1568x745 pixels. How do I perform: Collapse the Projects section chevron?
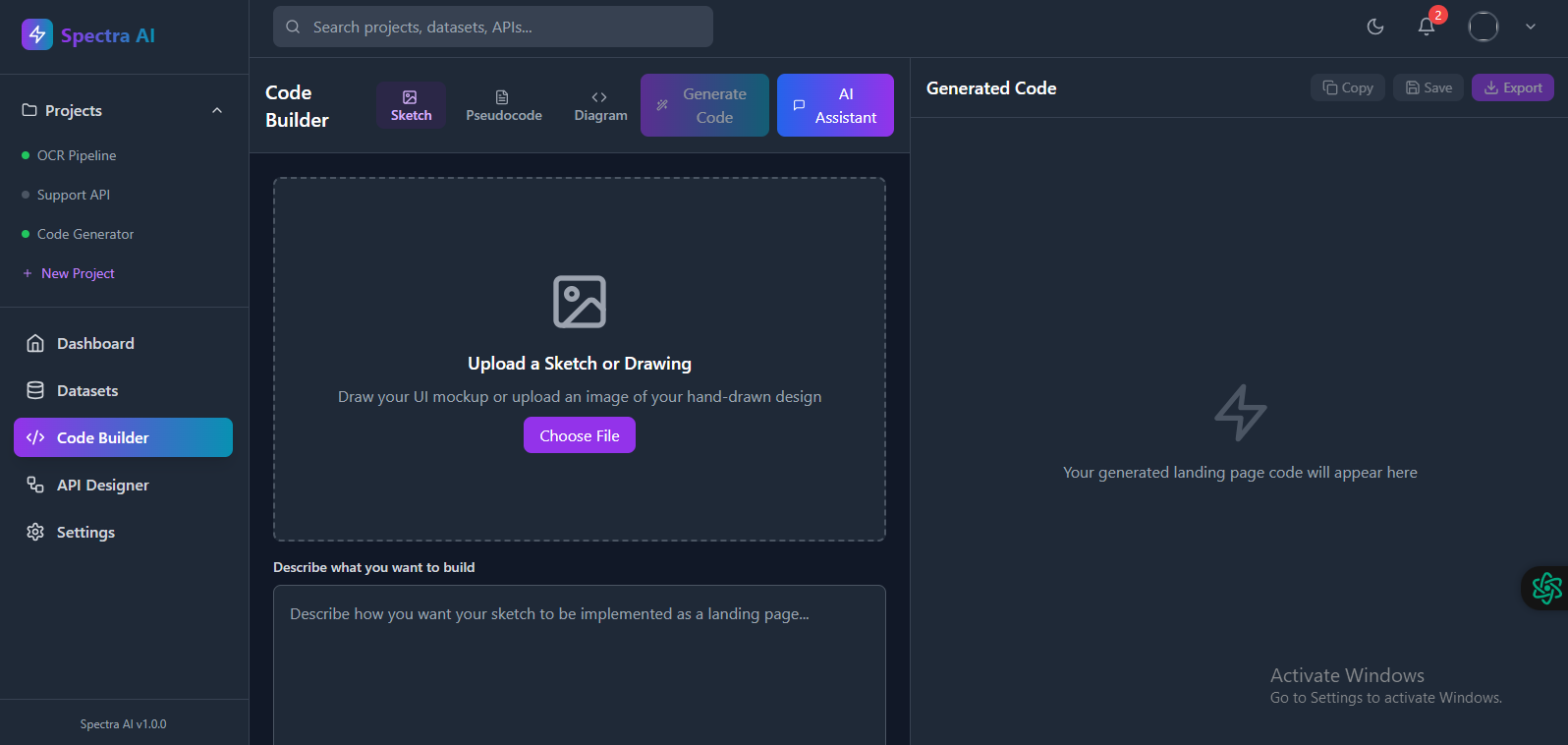click(217, 110)
